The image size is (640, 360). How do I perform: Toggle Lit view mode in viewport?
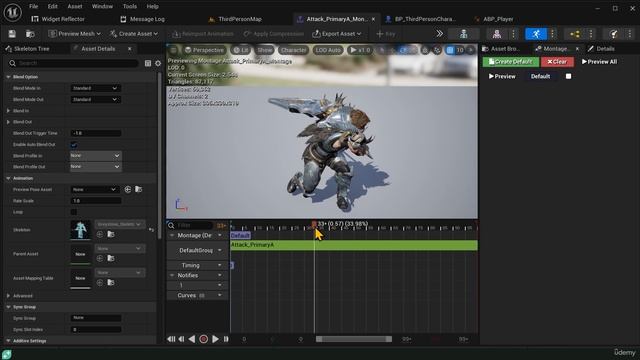point(241,50)
